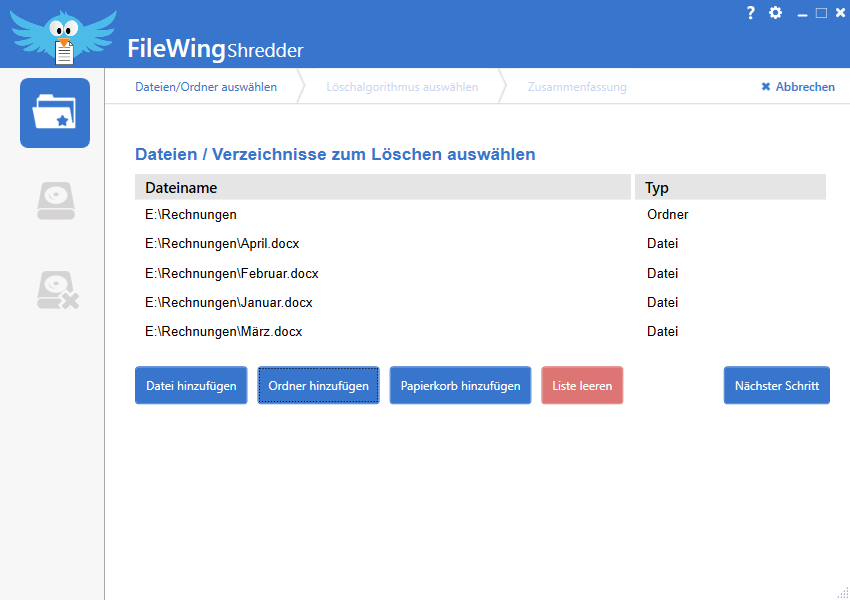The height and width of the screenshot is (600, 850).
Task: Maximize the FileWing window
Action: click(x=821, y=12)
